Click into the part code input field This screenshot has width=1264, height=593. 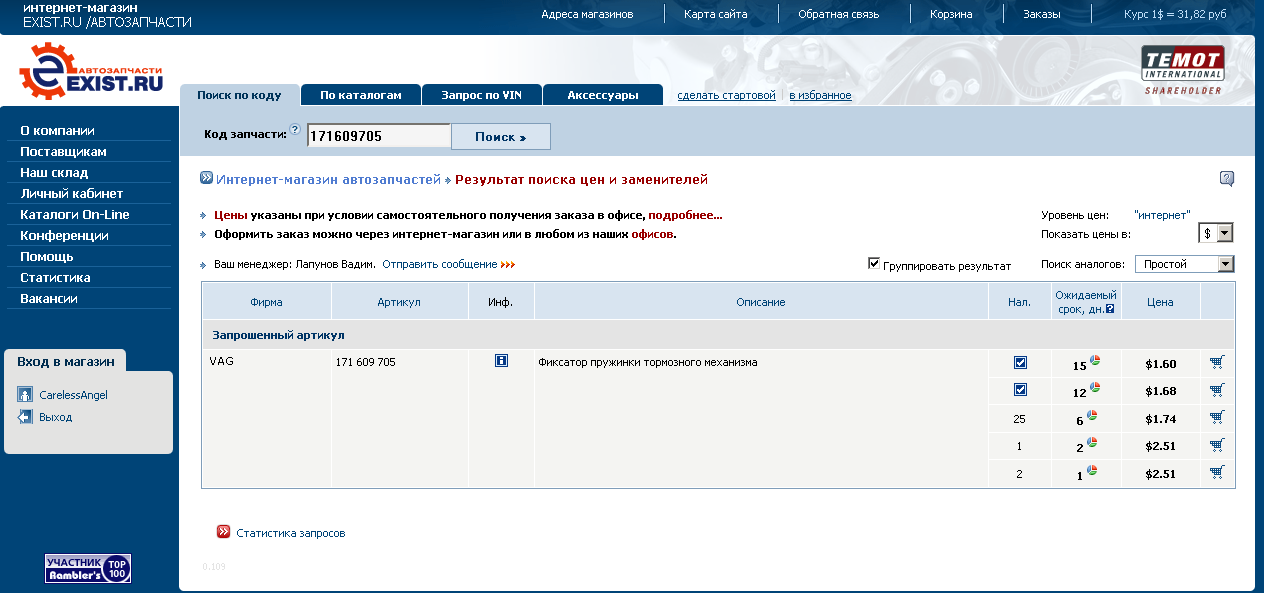pos(379,136)
